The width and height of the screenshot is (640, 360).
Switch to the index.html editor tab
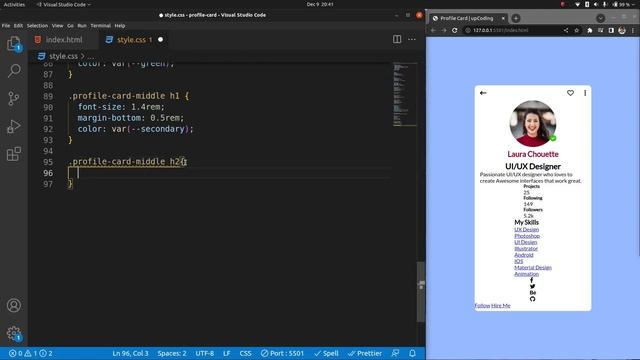64,40
